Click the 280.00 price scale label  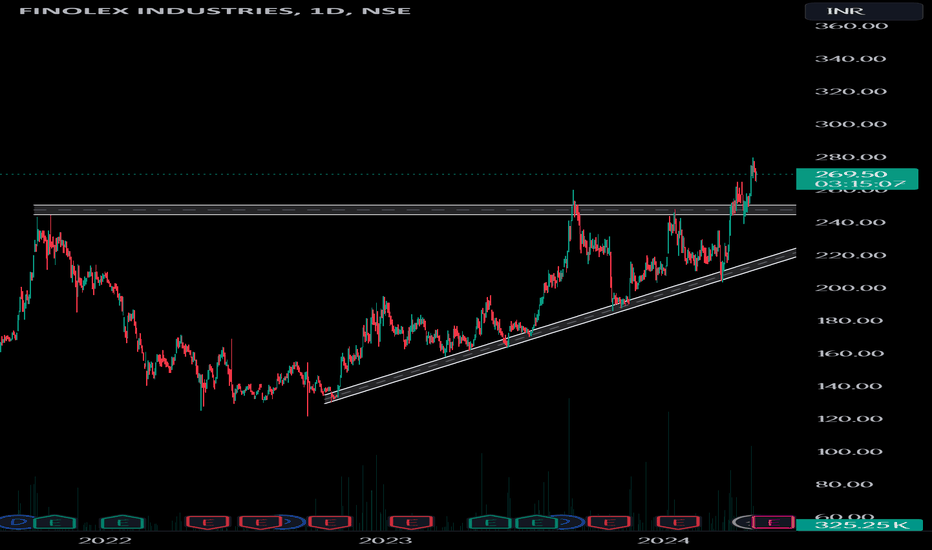click(x=851, y=157)
